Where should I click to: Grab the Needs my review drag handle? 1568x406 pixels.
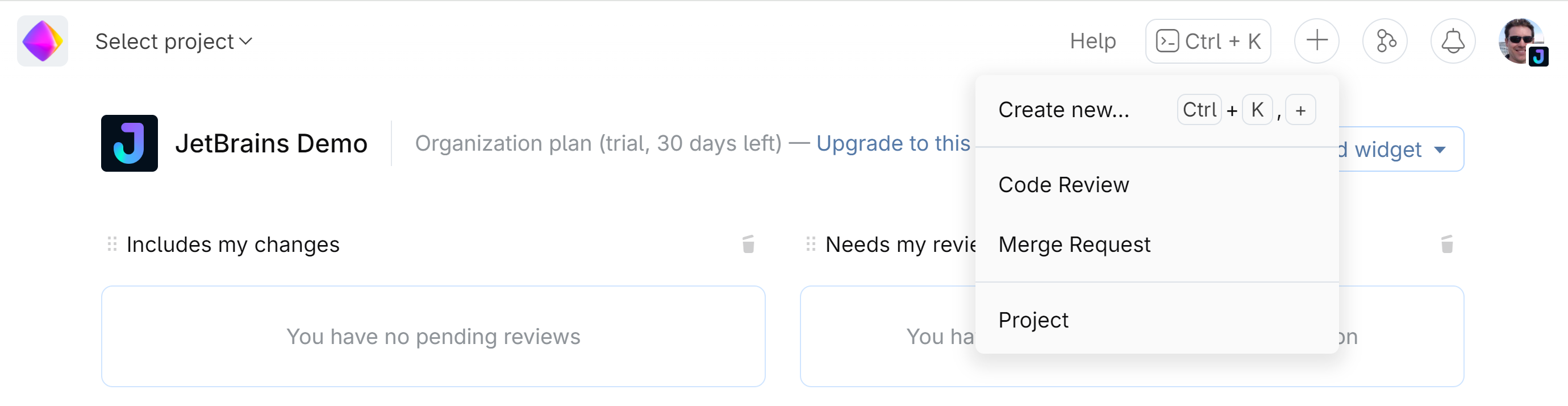[x=811, y=245]
